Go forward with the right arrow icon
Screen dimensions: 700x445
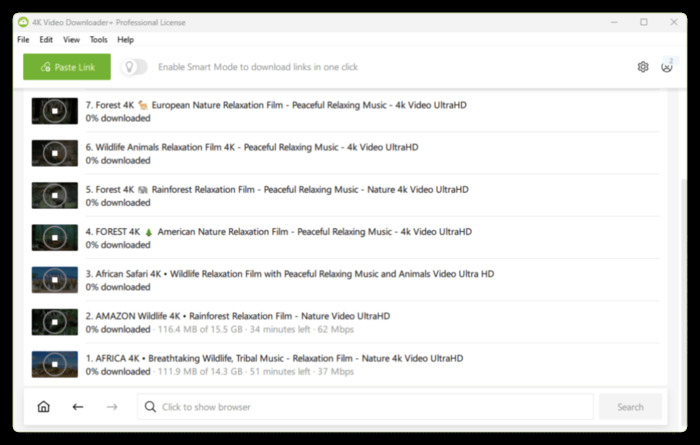tap(112, 407)
